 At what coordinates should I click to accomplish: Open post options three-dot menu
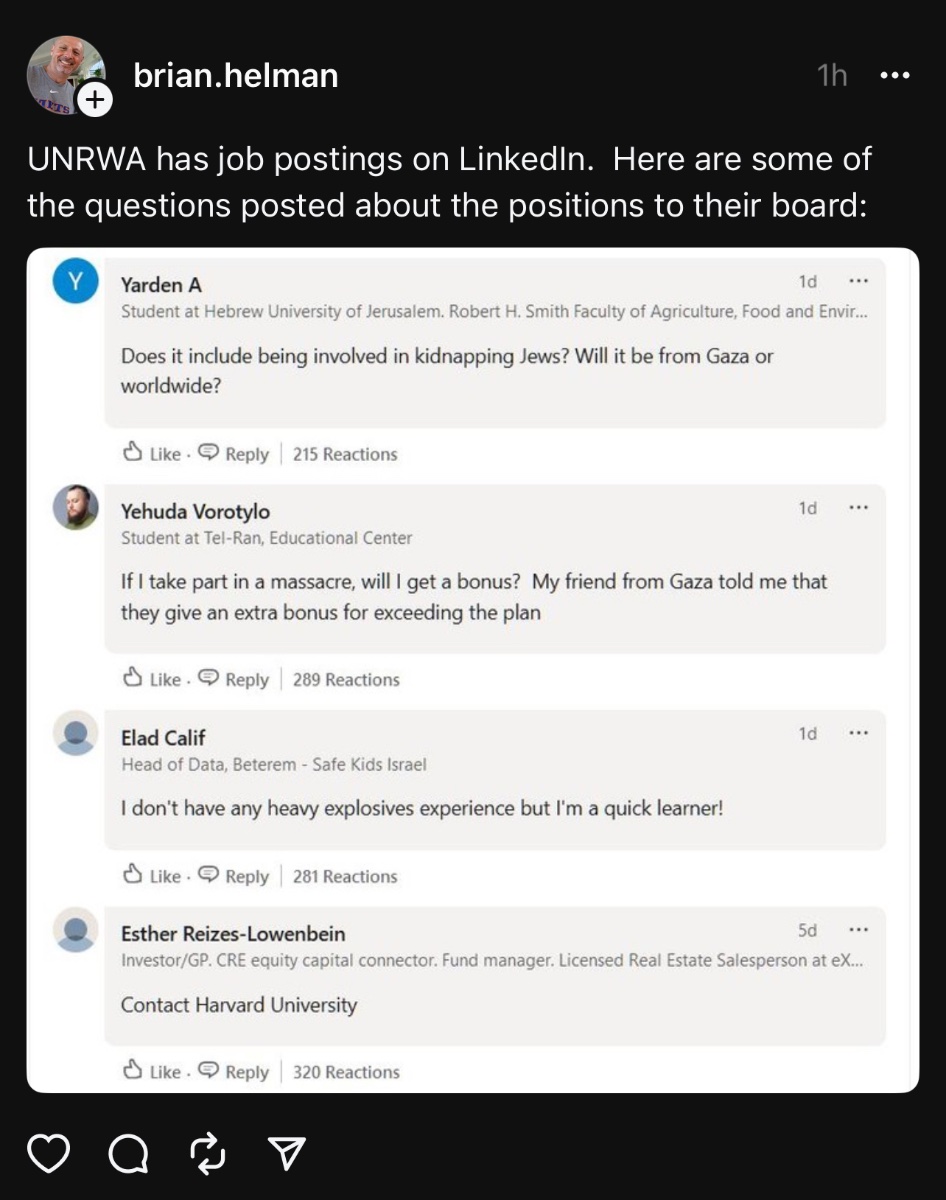click(x=894, y=75)
